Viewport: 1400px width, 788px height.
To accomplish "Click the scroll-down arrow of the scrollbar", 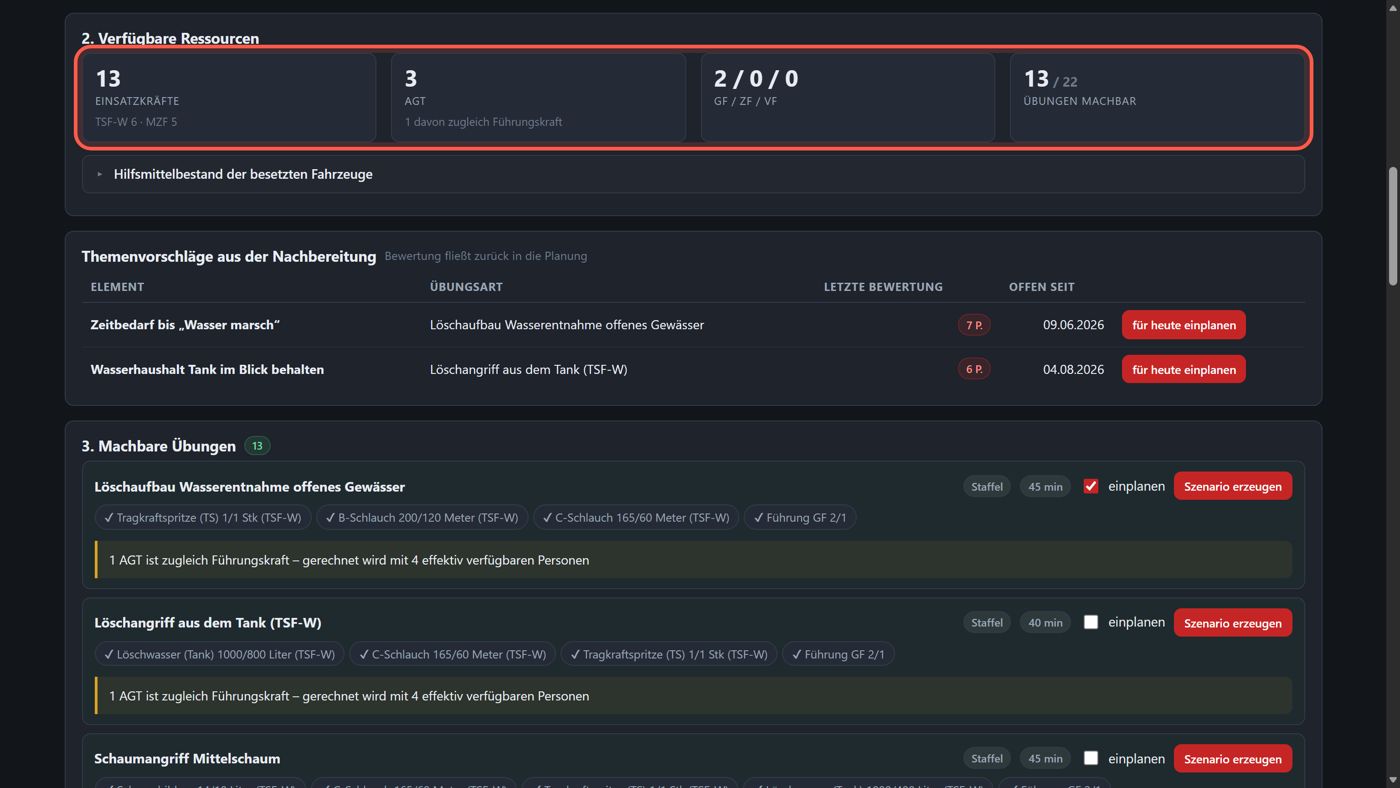I will [x=1392, y=780].
